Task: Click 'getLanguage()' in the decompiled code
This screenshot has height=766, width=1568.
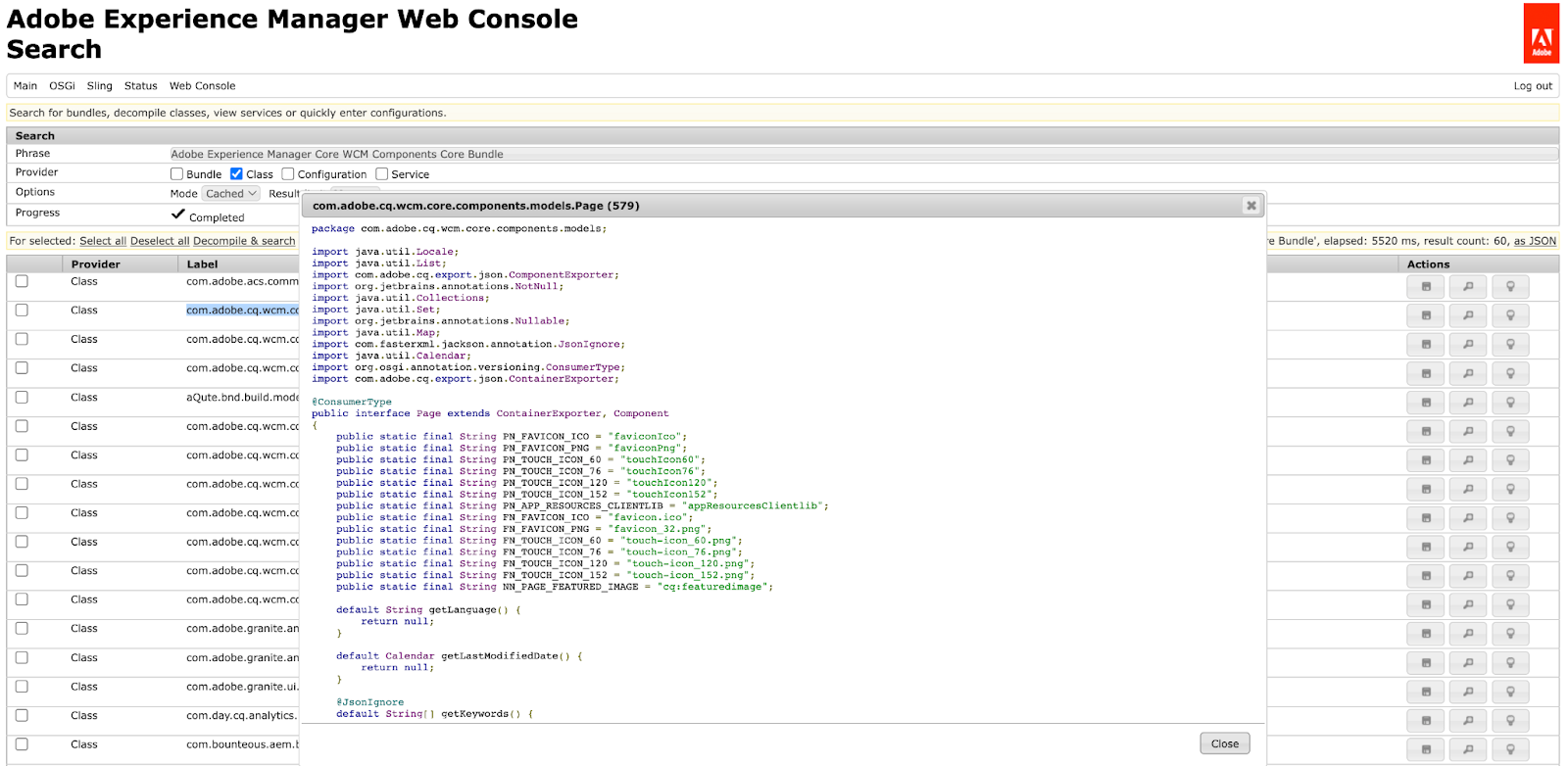Action: coord(468,610)
